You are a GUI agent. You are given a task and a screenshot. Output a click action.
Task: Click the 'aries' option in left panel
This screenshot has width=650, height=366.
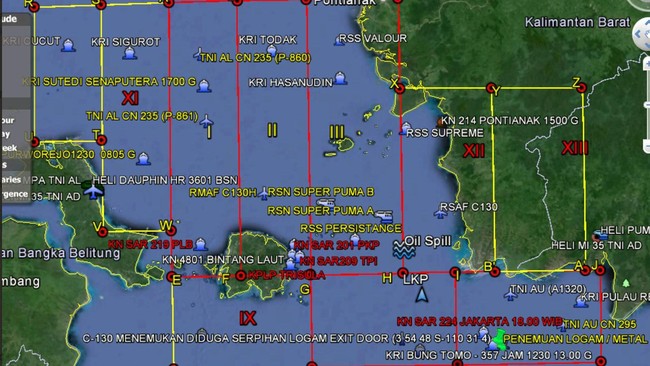11,179
